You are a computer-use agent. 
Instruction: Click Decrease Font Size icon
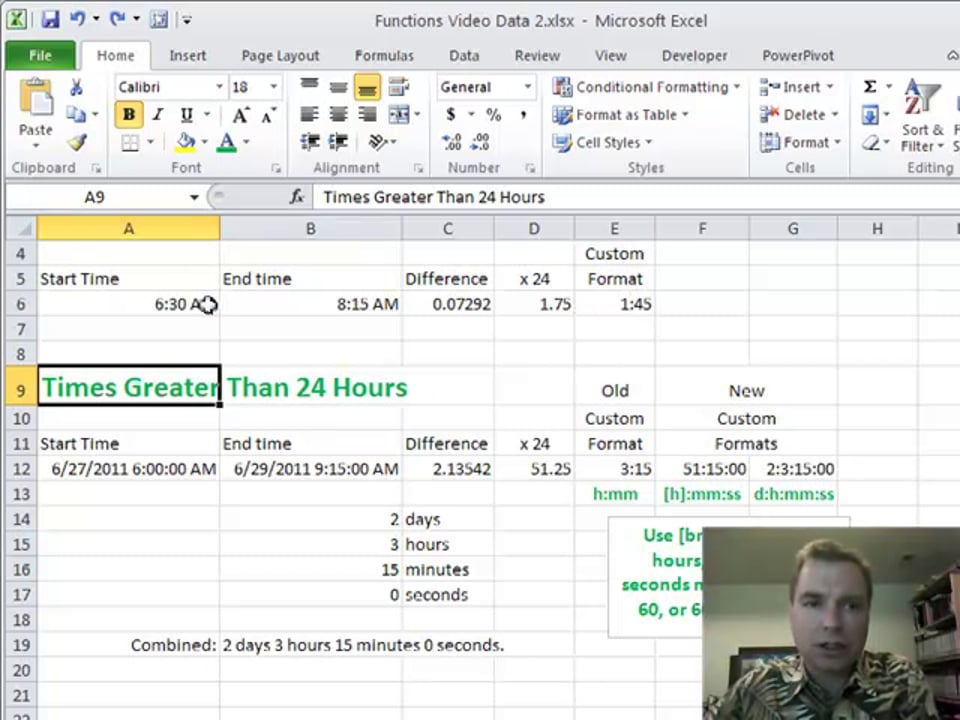(268, 114)
